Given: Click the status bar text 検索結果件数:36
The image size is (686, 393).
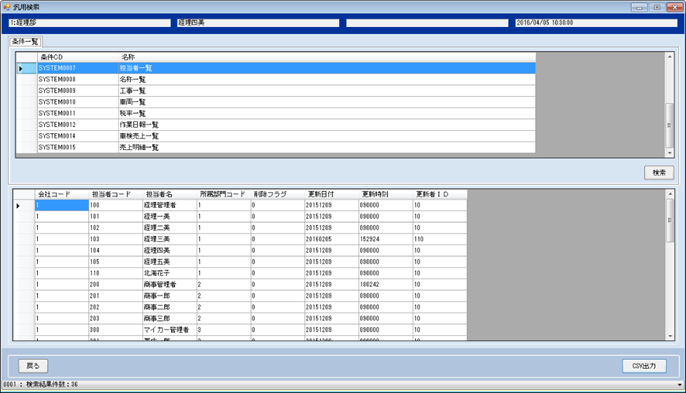Looking at the screenshot, I should (52, 385).
